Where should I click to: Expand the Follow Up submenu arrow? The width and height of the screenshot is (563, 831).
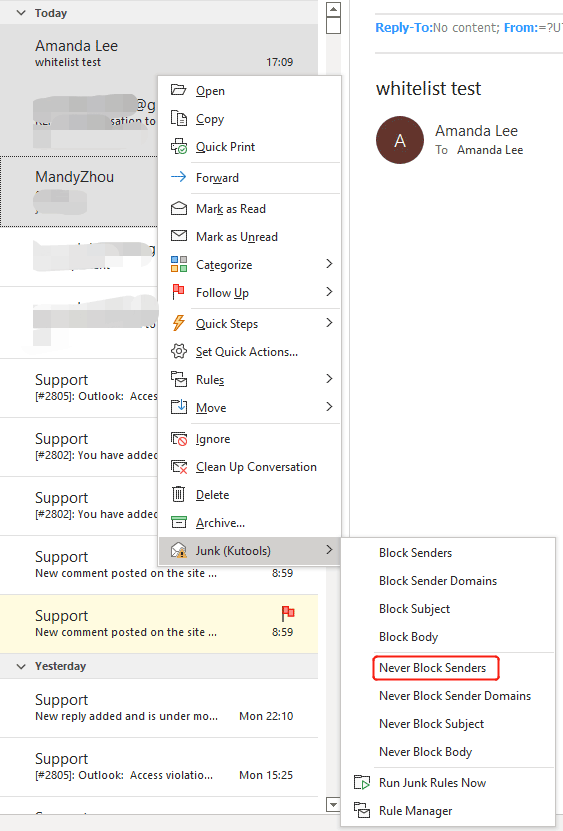(x=329, y=291)
